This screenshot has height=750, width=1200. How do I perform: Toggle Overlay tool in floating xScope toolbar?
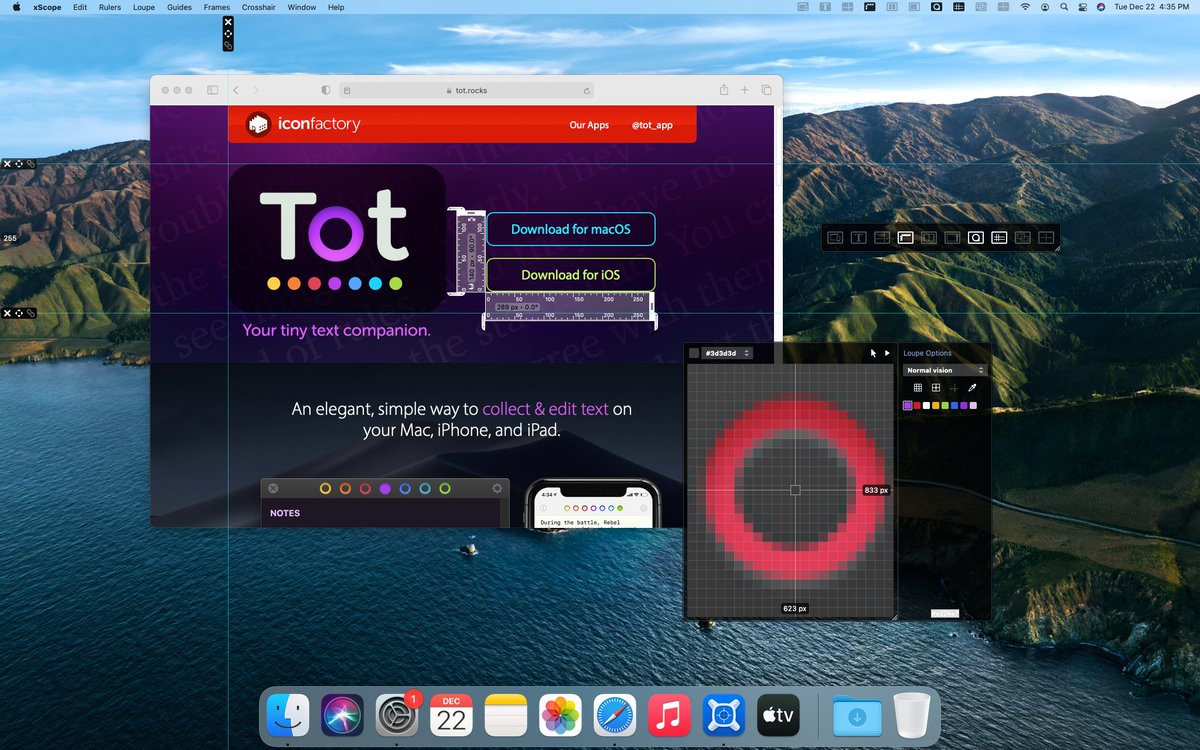click(x=928, y=238)
